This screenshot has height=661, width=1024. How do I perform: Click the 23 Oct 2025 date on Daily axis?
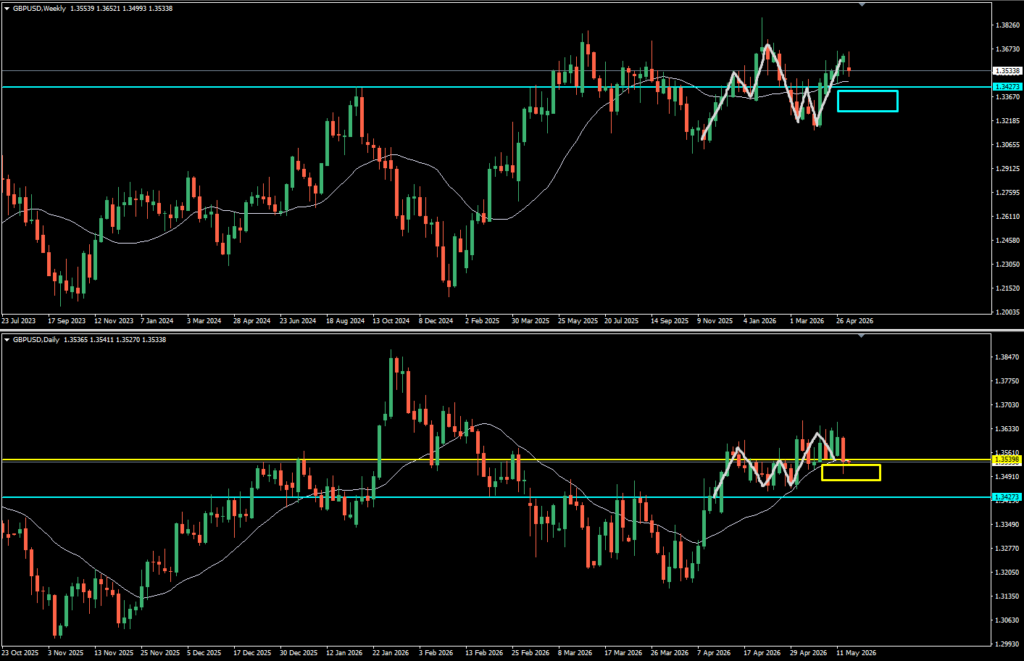20,653
